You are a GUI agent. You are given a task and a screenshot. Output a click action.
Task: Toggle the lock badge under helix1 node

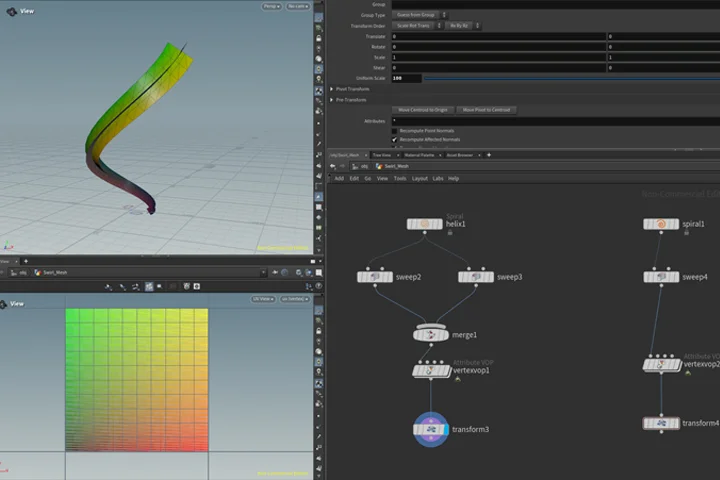click(450, 233)
